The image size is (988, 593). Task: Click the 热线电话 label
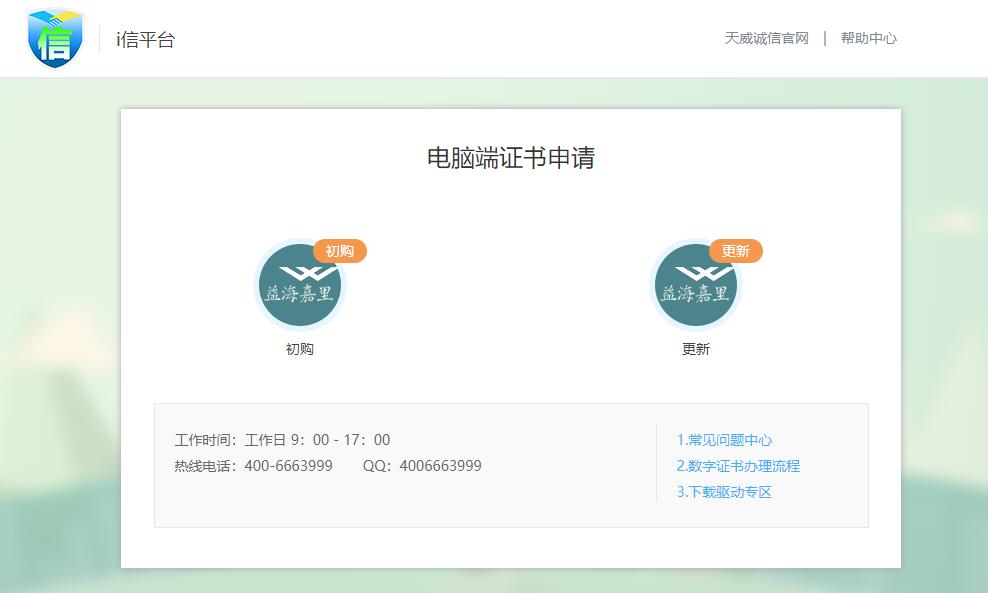click(x=205, y=466)
